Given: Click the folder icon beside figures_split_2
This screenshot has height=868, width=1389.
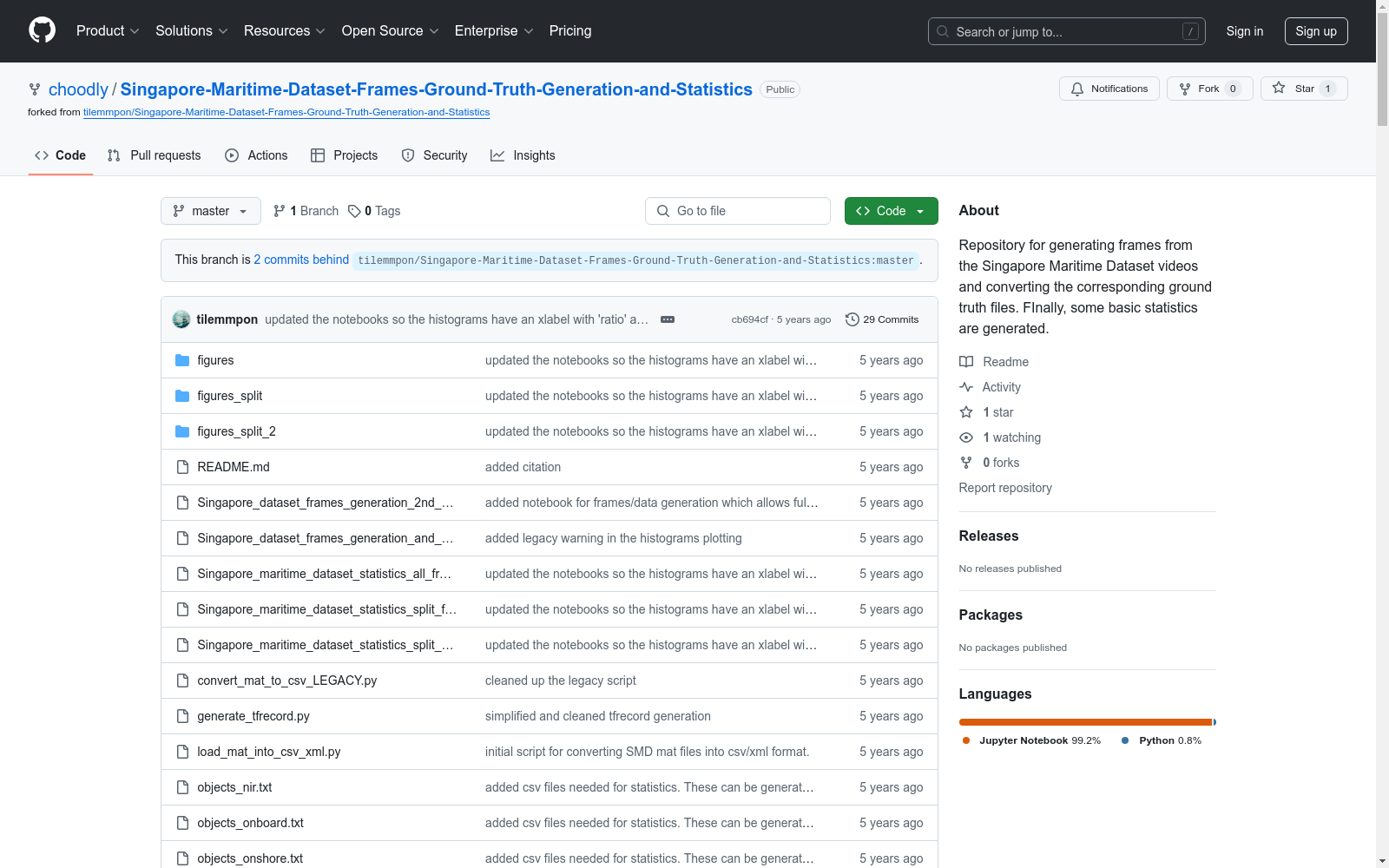Looking at the screenshot, I should coord(182,431).
